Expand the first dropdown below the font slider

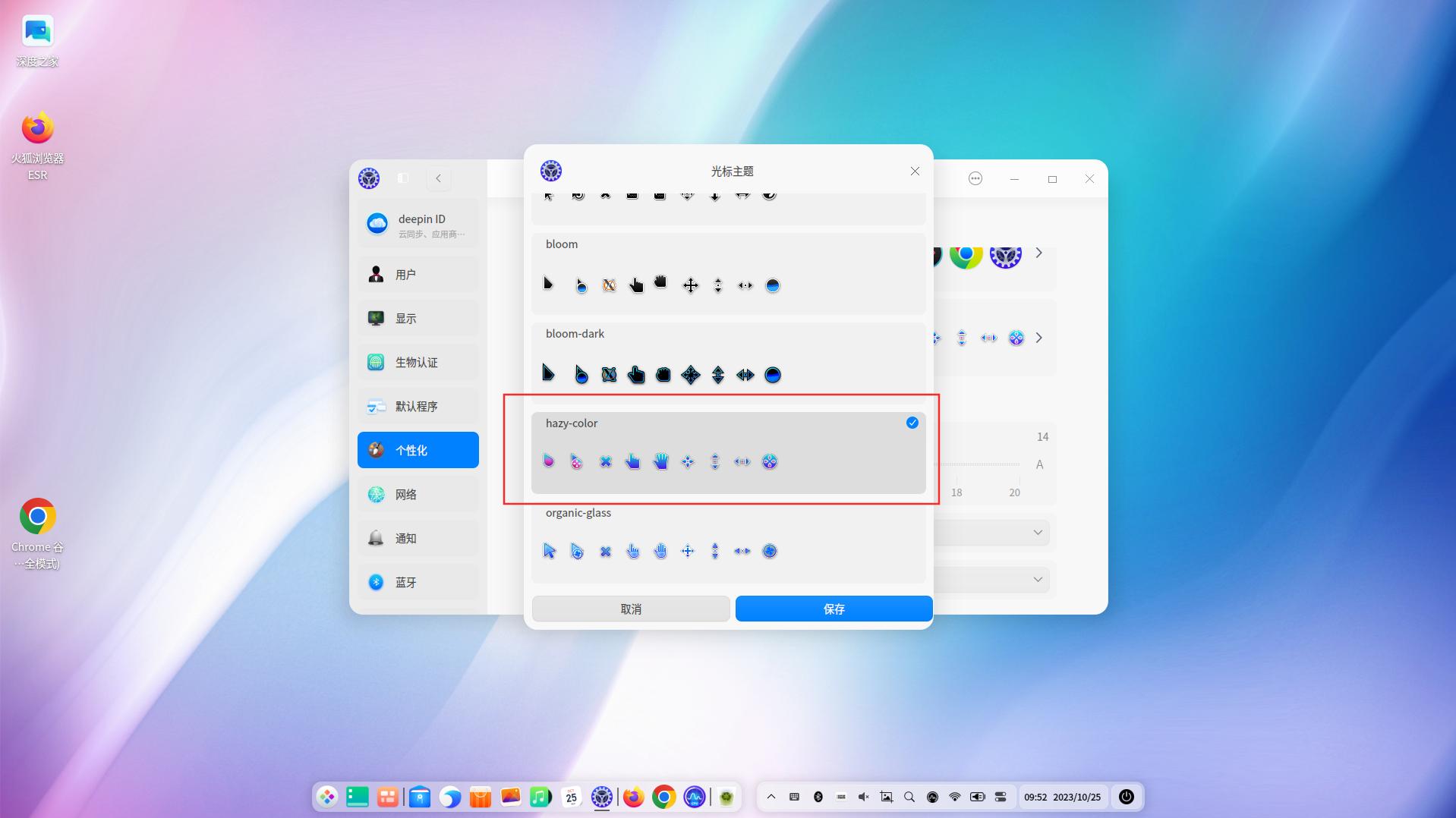1038,532
